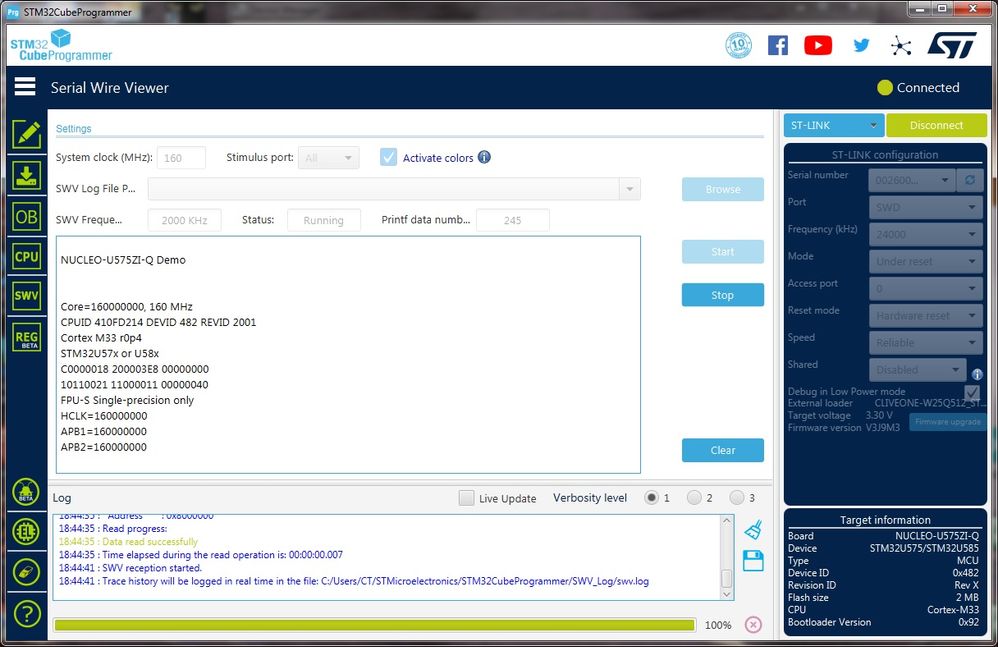998x647 pixels.
Task: Open the Erasing & Programming download panel
Action: tap(26, 175)
